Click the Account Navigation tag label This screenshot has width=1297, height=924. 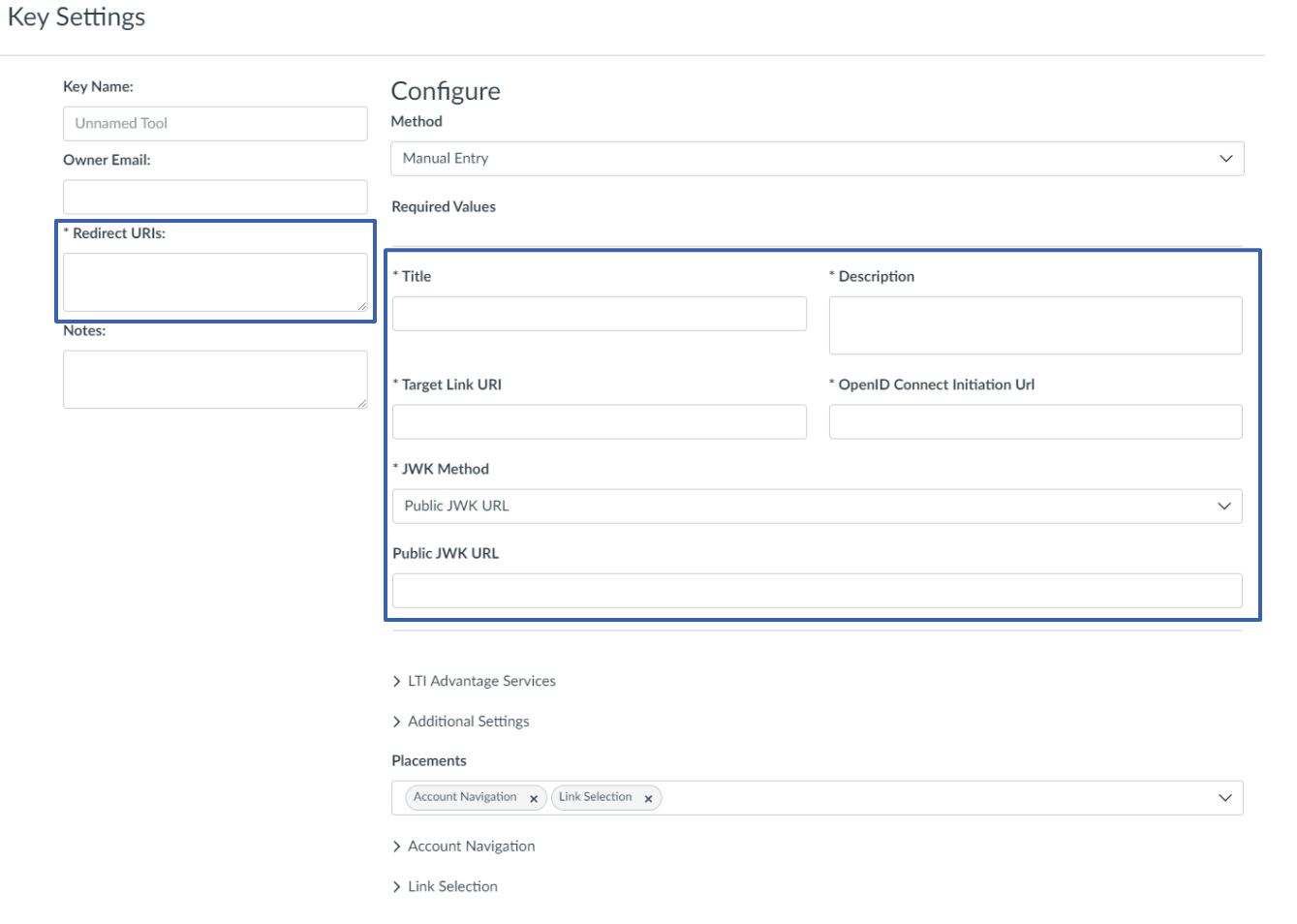coord(465,797)
